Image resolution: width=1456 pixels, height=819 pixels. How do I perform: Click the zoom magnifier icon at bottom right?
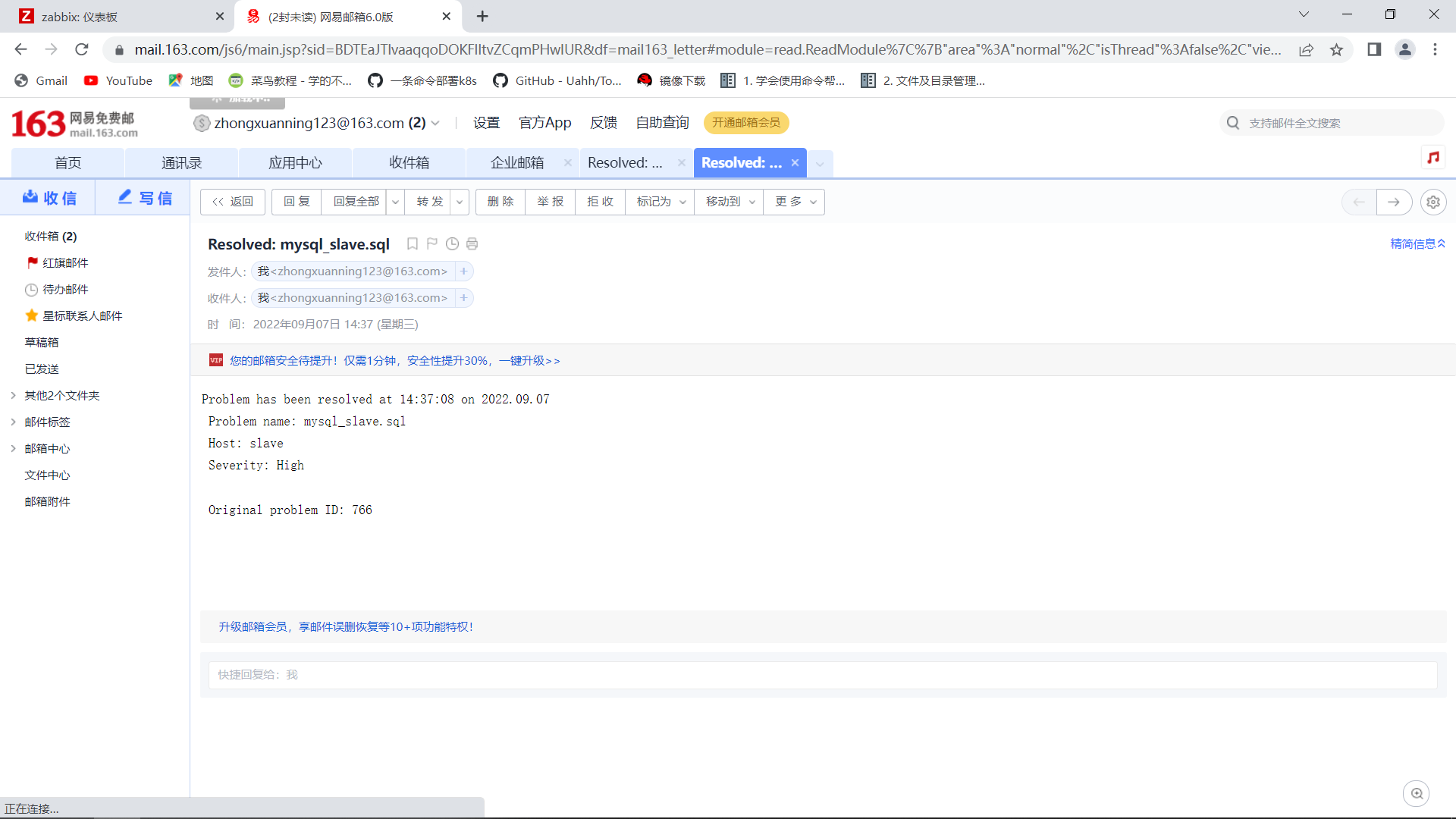[1416, 793]
